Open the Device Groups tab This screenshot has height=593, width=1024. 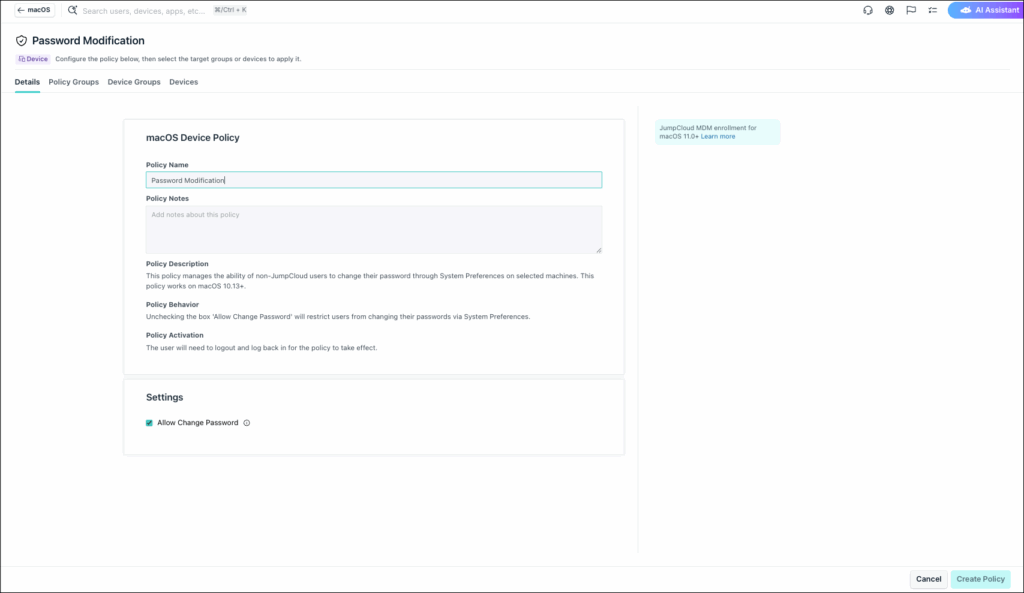coord(134,82)
